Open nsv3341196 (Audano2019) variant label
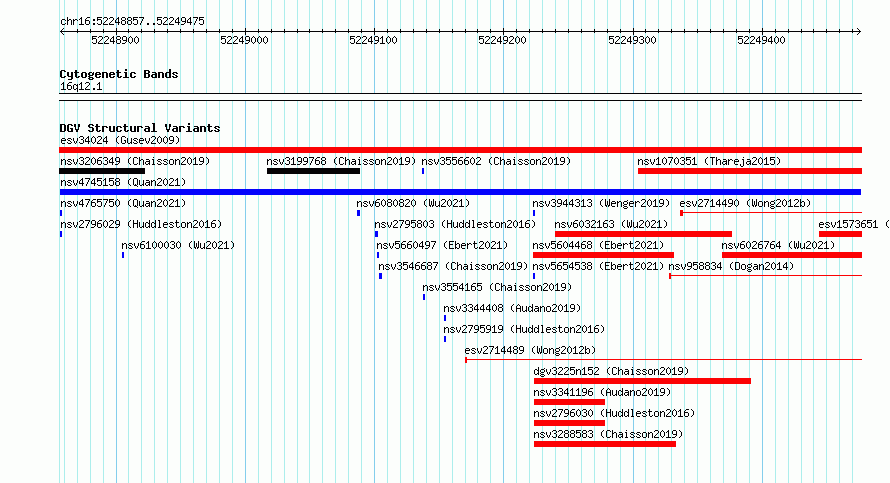The image size is (890, 483). [x=602, y=392]
